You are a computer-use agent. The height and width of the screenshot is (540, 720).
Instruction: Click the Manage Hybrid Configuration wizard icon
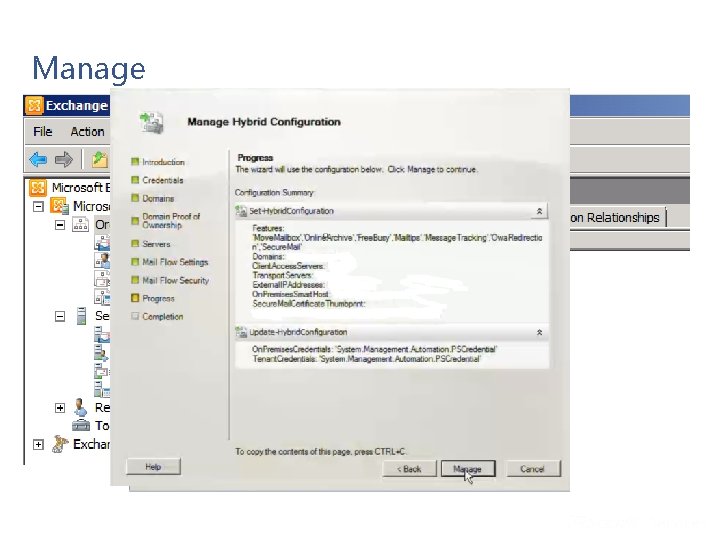point(152,123)
